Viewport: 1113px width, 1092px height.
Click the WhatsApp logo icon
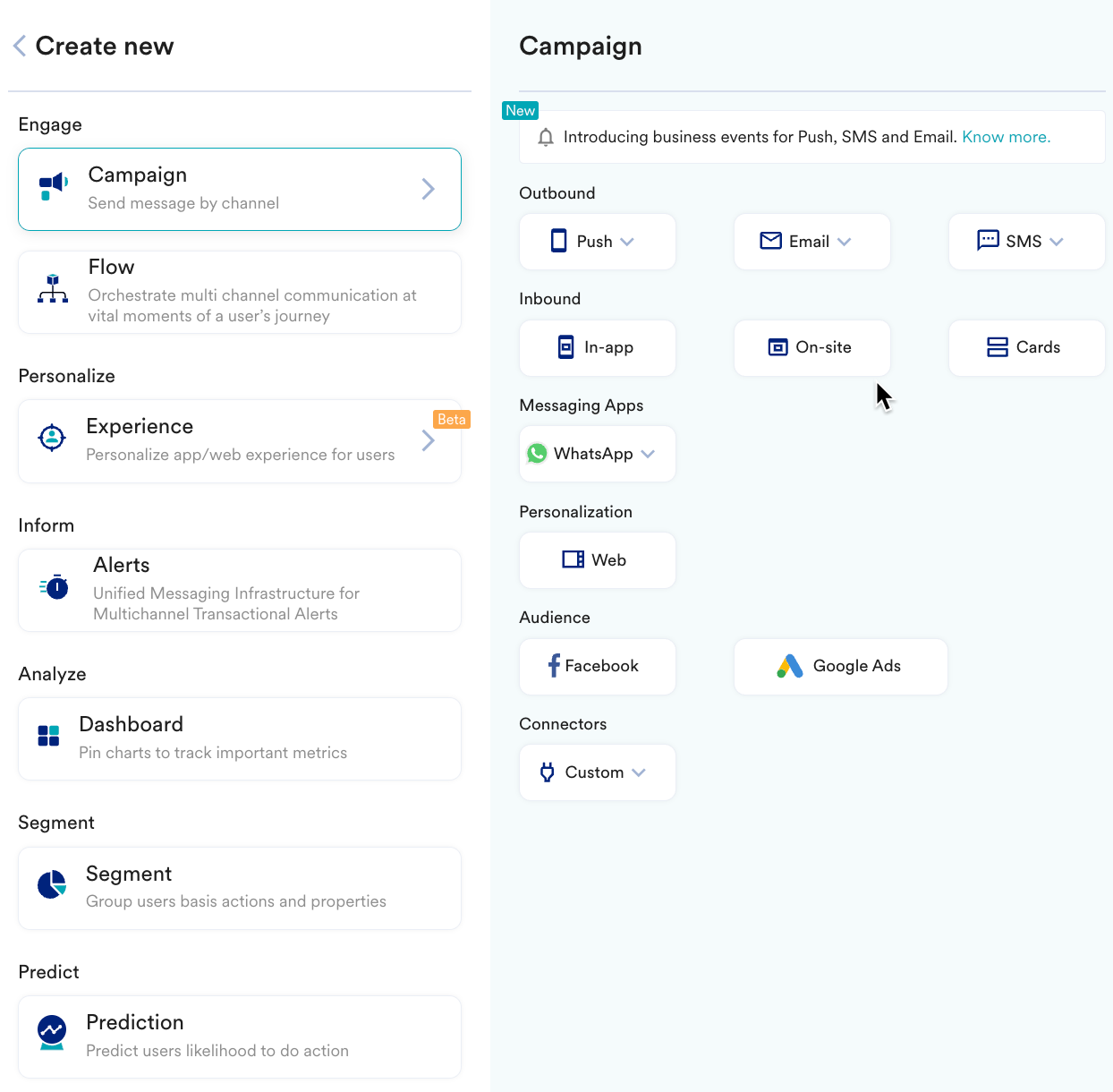[x=537, y=454]
